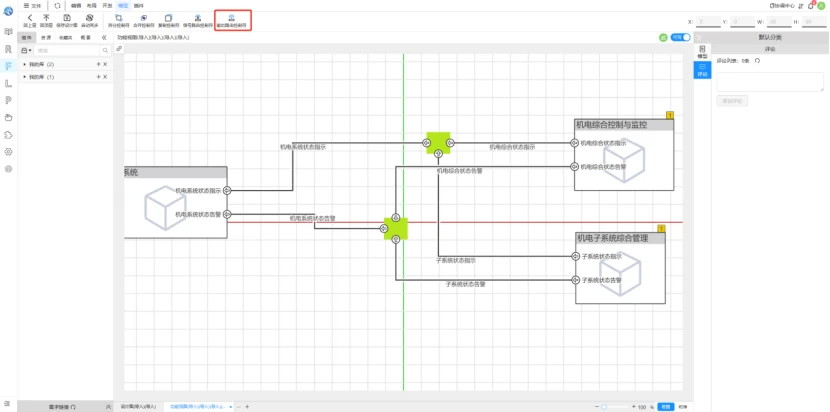830x412 pixels.
Task: Add a new sheet with the bottom plus
Action: (x=247, y=407)
